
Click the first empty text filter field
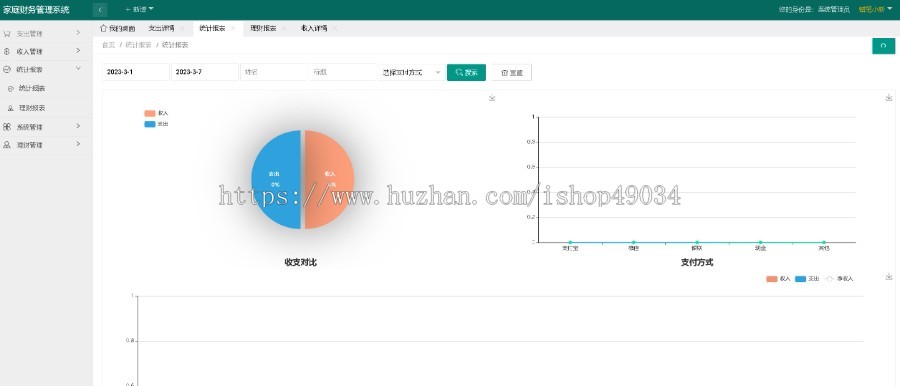pyautogui.click(x=274, y=72)
